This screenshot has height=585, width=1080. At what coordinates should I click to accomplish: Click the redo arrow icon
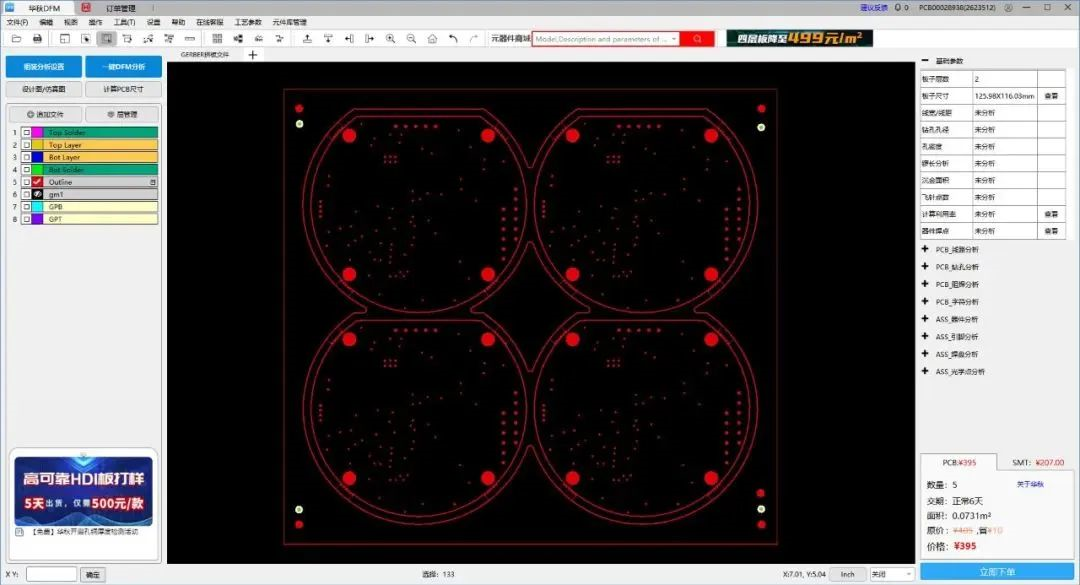[474, 39]
